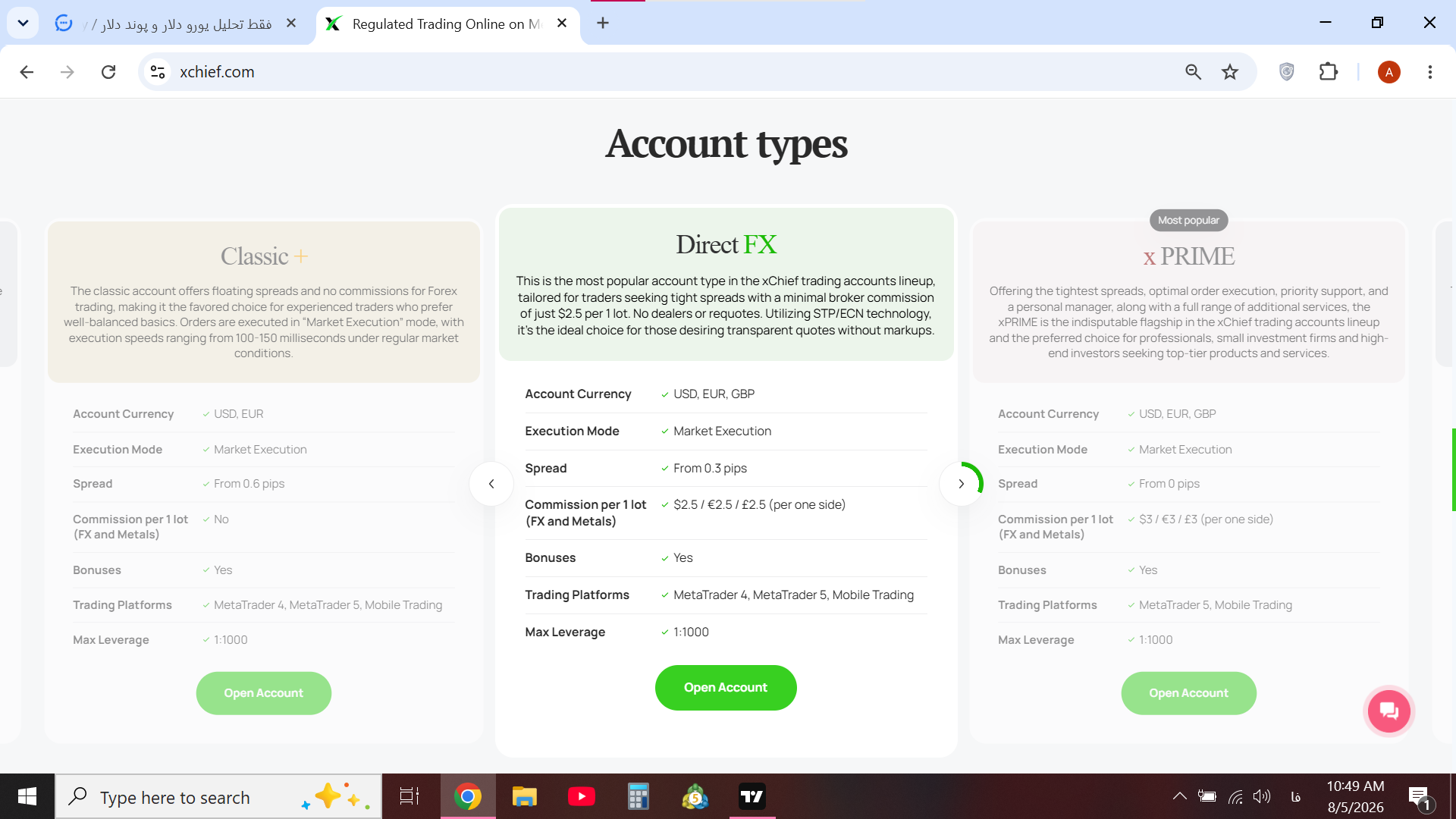
Task: Click 'From 0.3 pips' spread value
Action: [710, 469]
